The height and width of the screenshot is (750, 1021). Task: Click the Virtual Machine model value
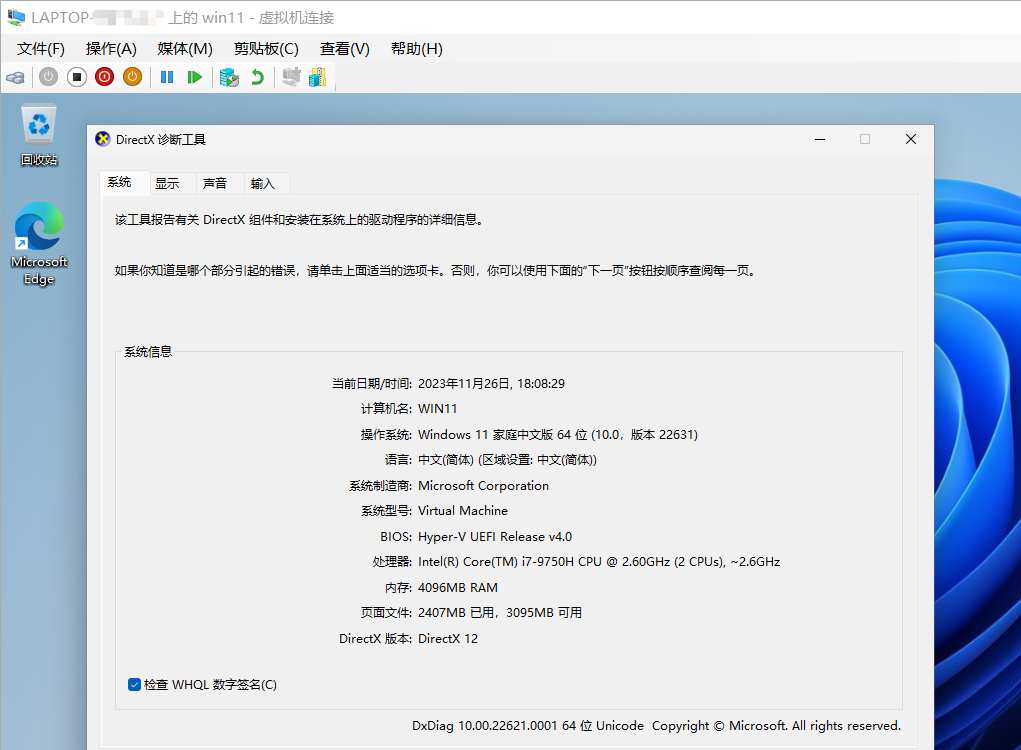pos(463,511)
